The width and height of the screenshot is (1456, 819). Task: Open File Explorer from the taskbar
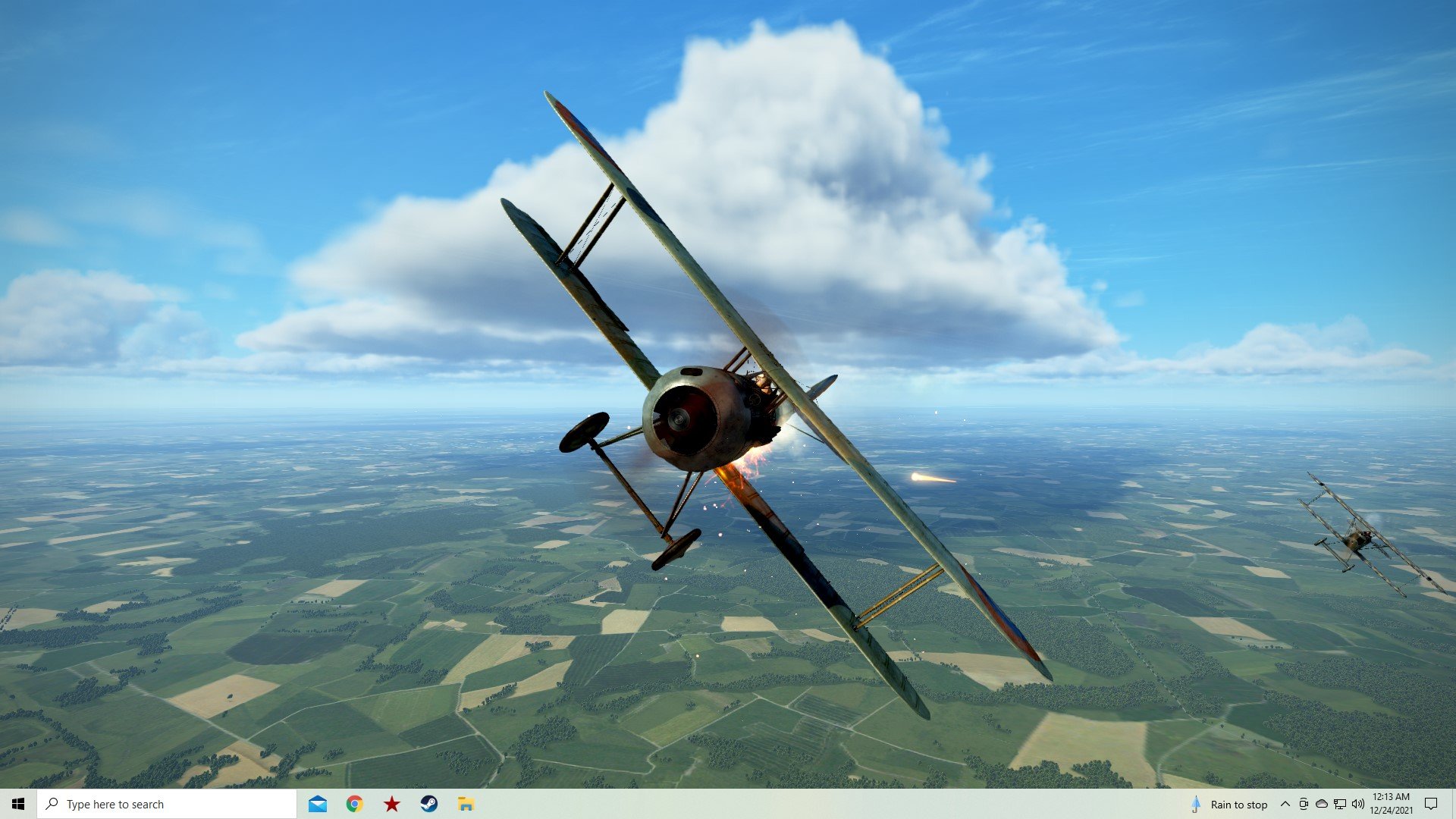466,804
